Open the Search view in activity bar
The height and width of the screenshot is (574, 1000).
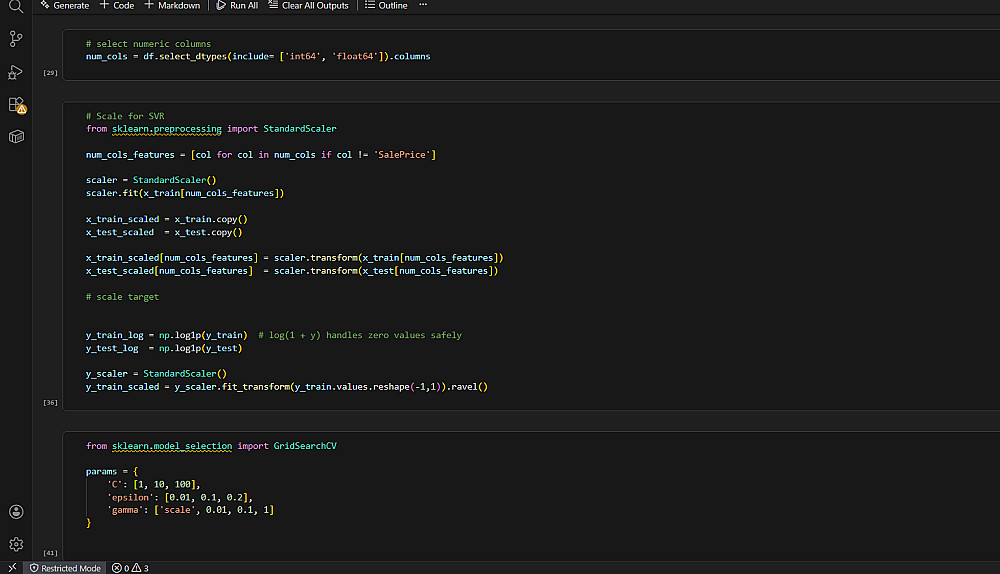[x=16, y=7]
